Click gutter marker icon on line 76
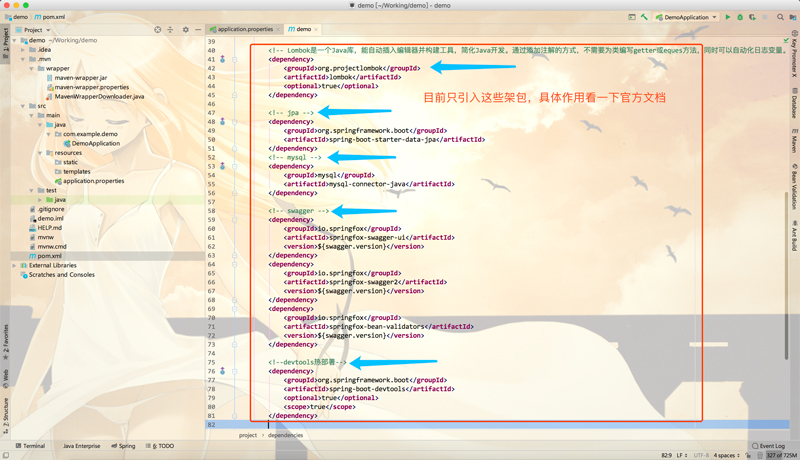This screenshot has width=800, height=460. (222, 371)
